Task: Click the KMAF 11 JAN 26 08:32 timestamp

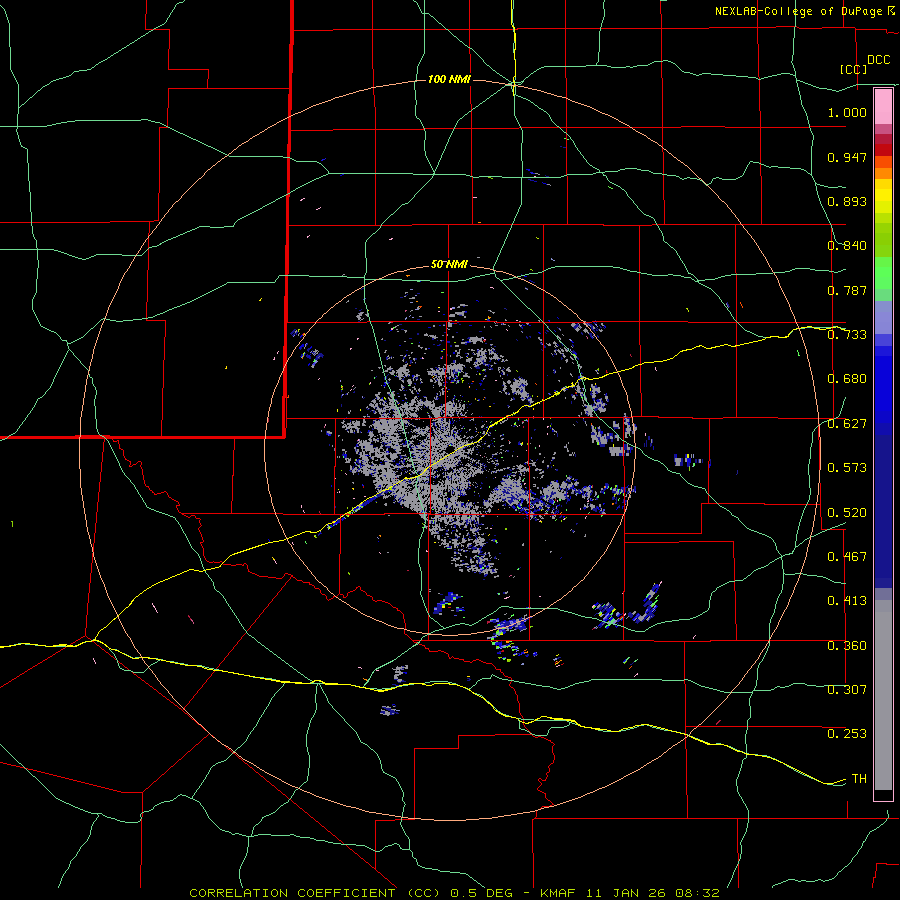Action: (630, 893)
